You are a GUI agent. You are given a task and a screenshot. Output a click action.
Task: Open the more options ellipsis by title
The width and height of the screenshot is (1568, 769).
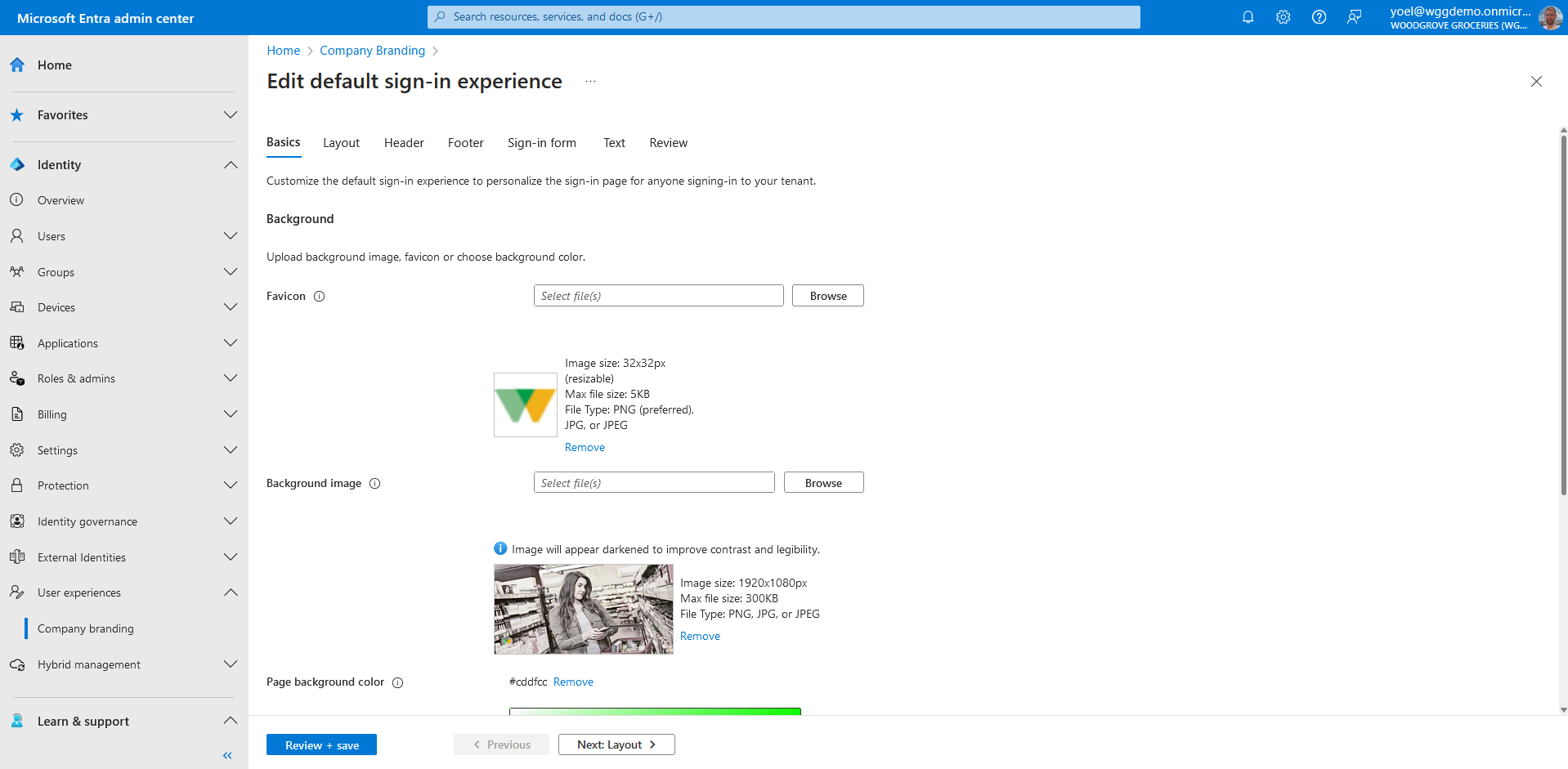point(590,82)
